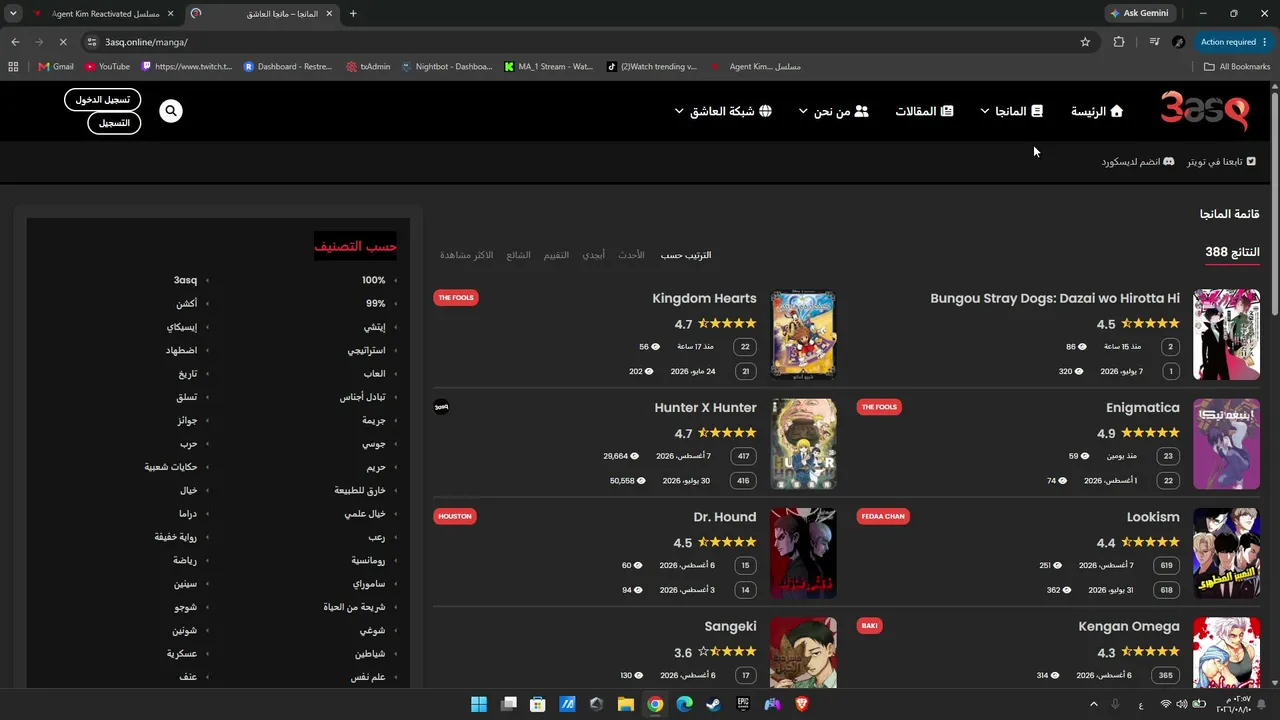Open the txAdmin bookmark
The image size is (1280, 720).
pyautogui.click(x=368, y=67)
